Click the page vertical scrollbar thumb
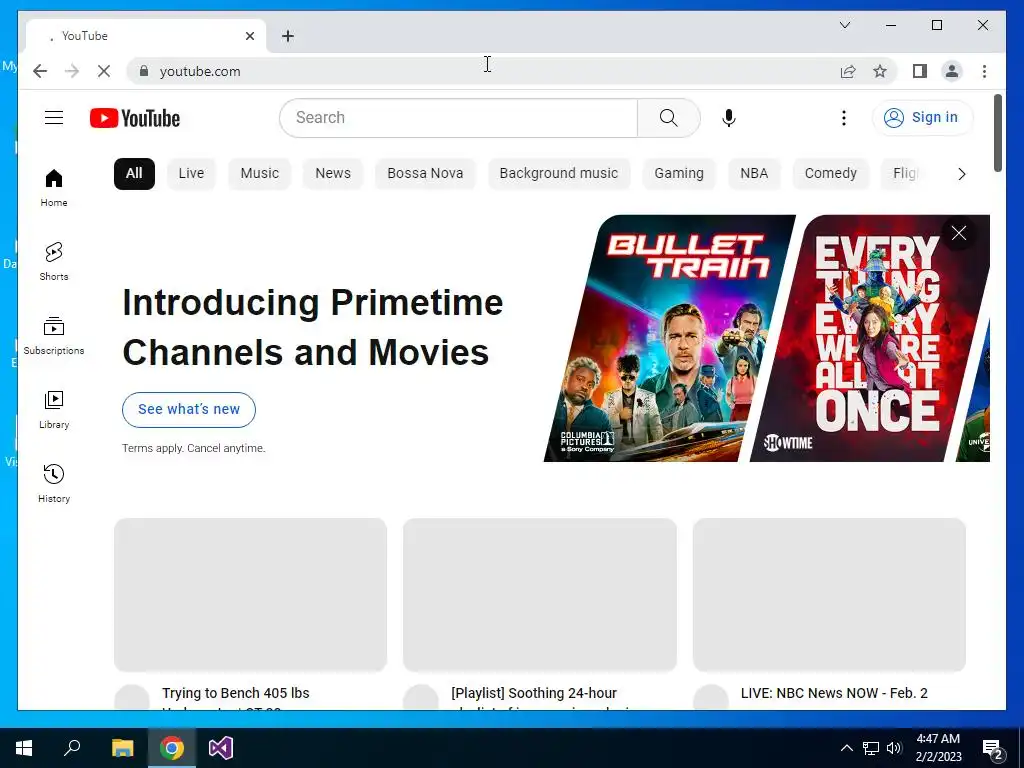This screenshot has width=1024, height=768. tap(998, 133)
